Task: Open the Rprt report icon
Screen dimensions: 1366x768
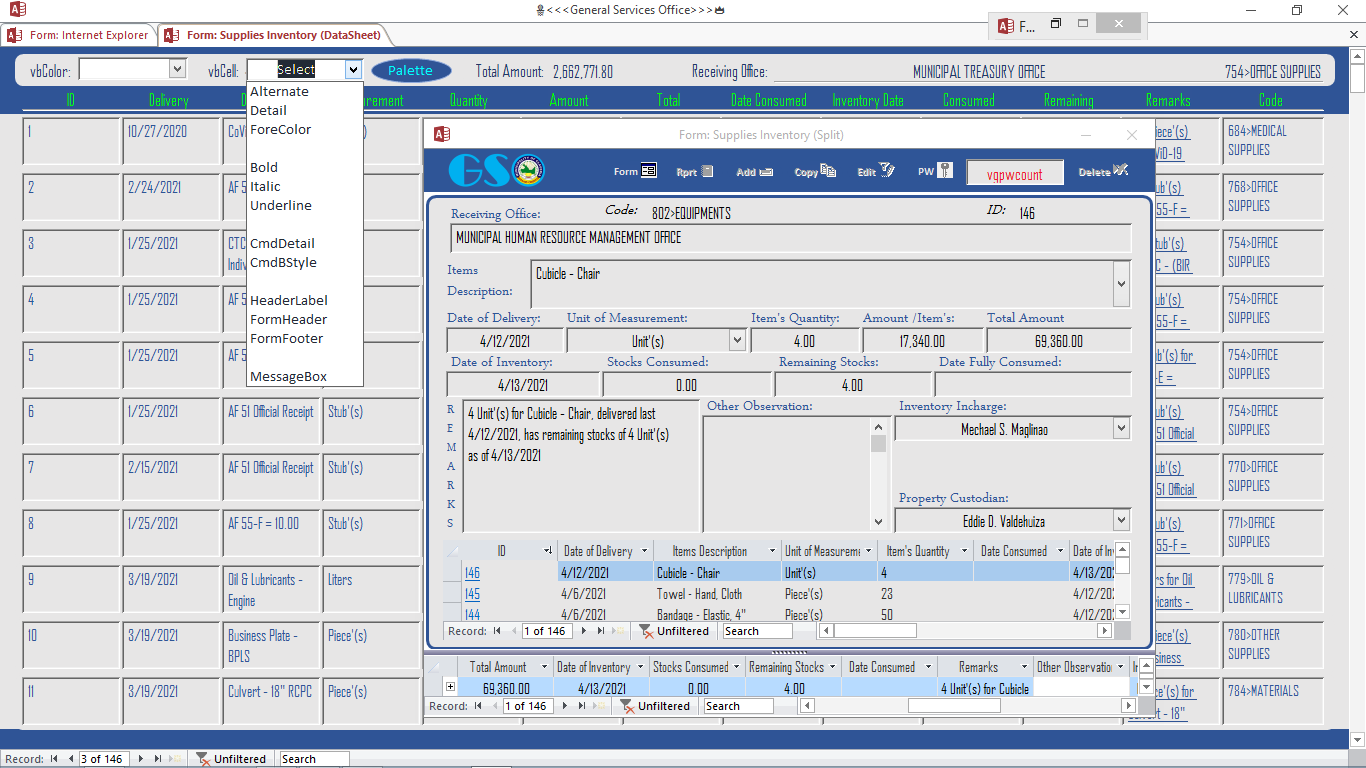Action: (x=707, y=171)
